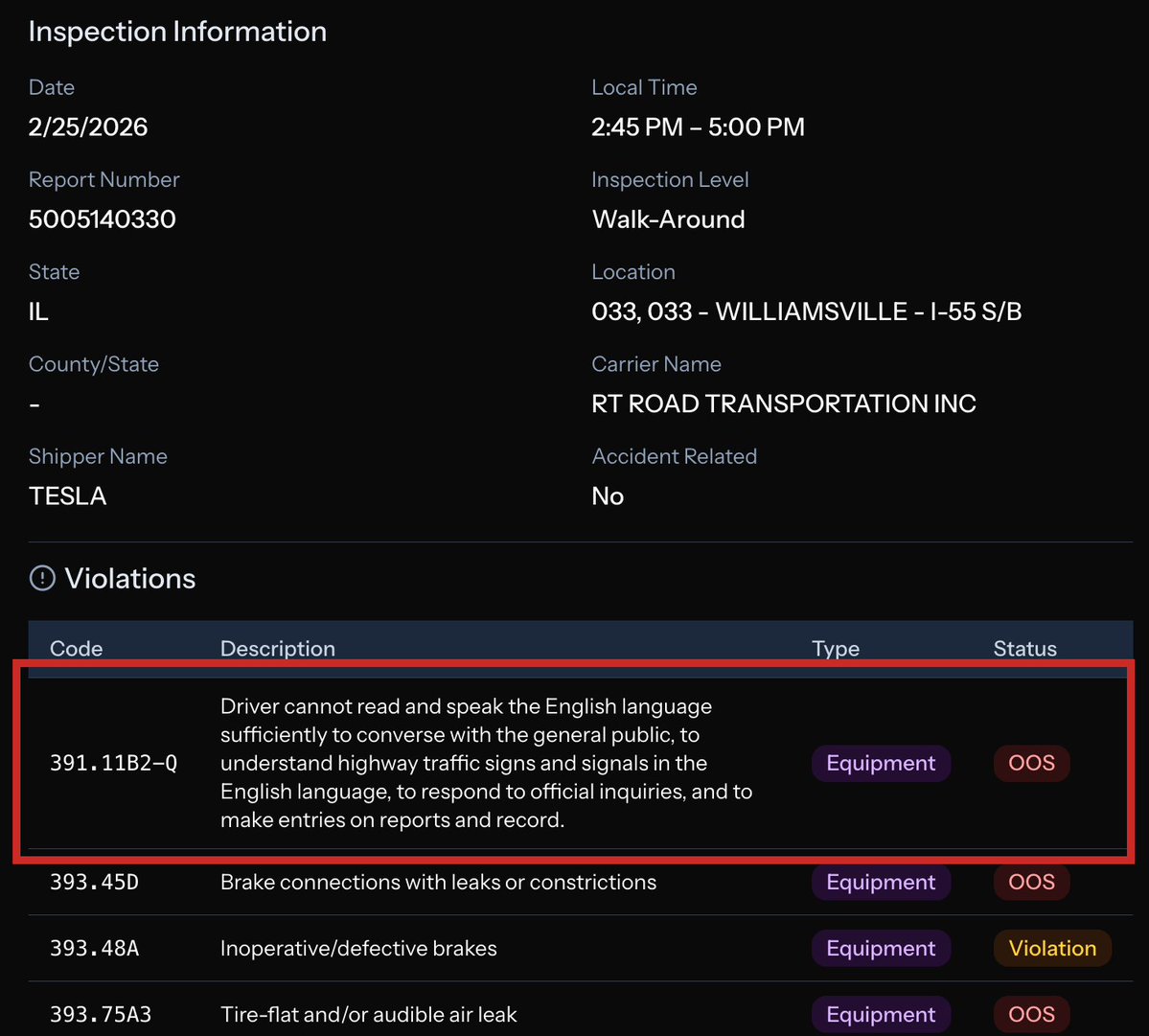Select Tire-flat and/or audible air leak description
This screenshot has width=1149, height=1036.
tap(369, 1015)
